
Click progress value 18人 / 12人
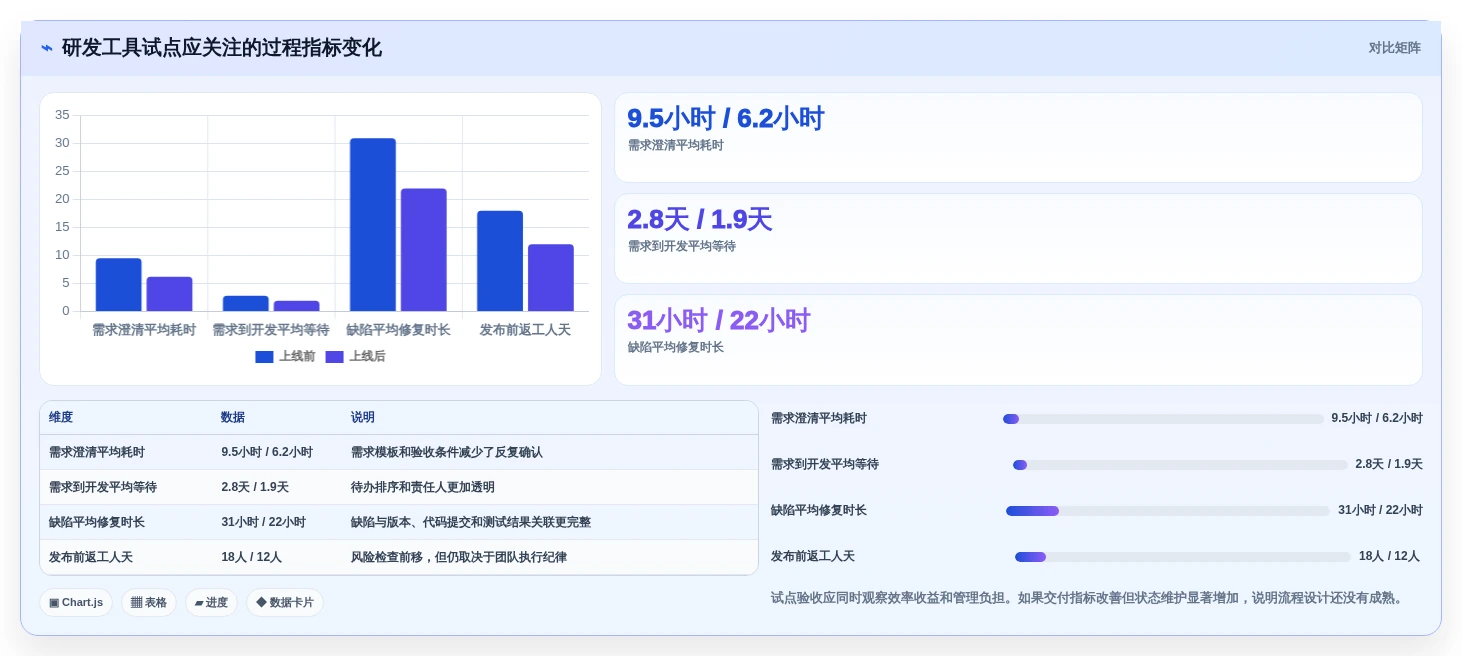(x=1389, y=556)
